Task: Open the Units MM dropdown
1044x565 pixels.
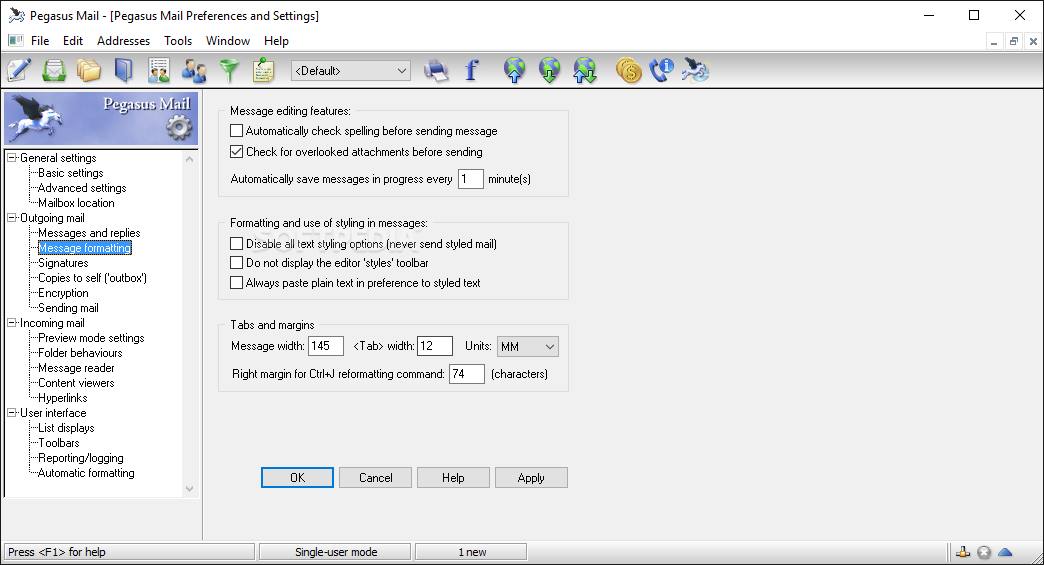Action: point(527,346)
